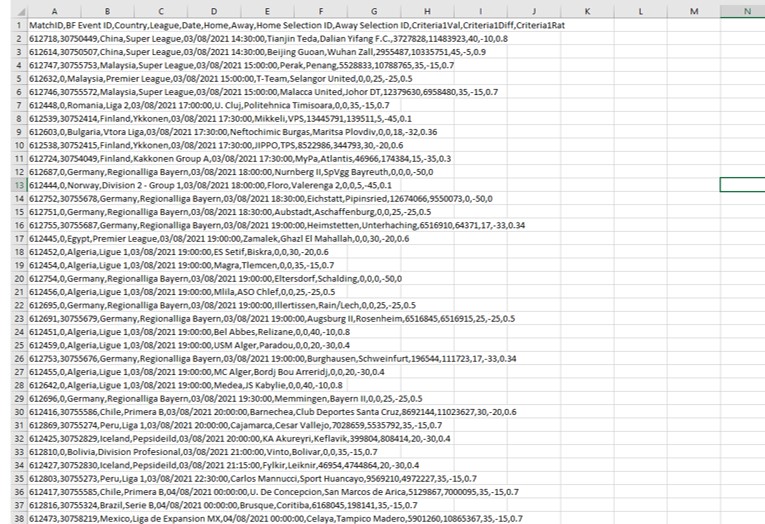This screenshot has width=765, height=524.
Task: Click the row with Floro,Valerenga 2 match
Action: [210, 185]
